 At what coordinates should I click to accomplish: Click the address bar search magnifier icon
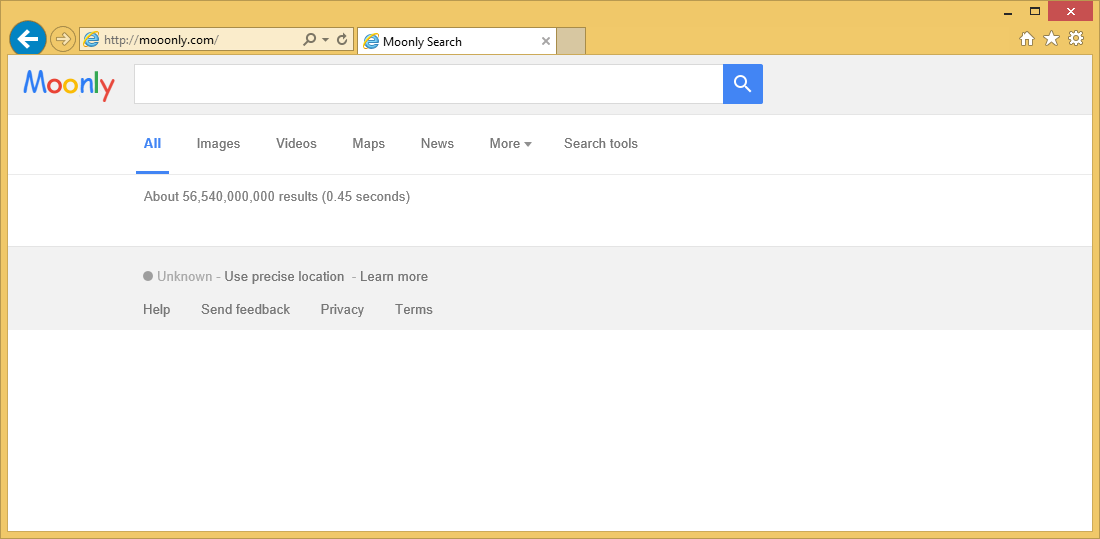[x=310, y=40]
